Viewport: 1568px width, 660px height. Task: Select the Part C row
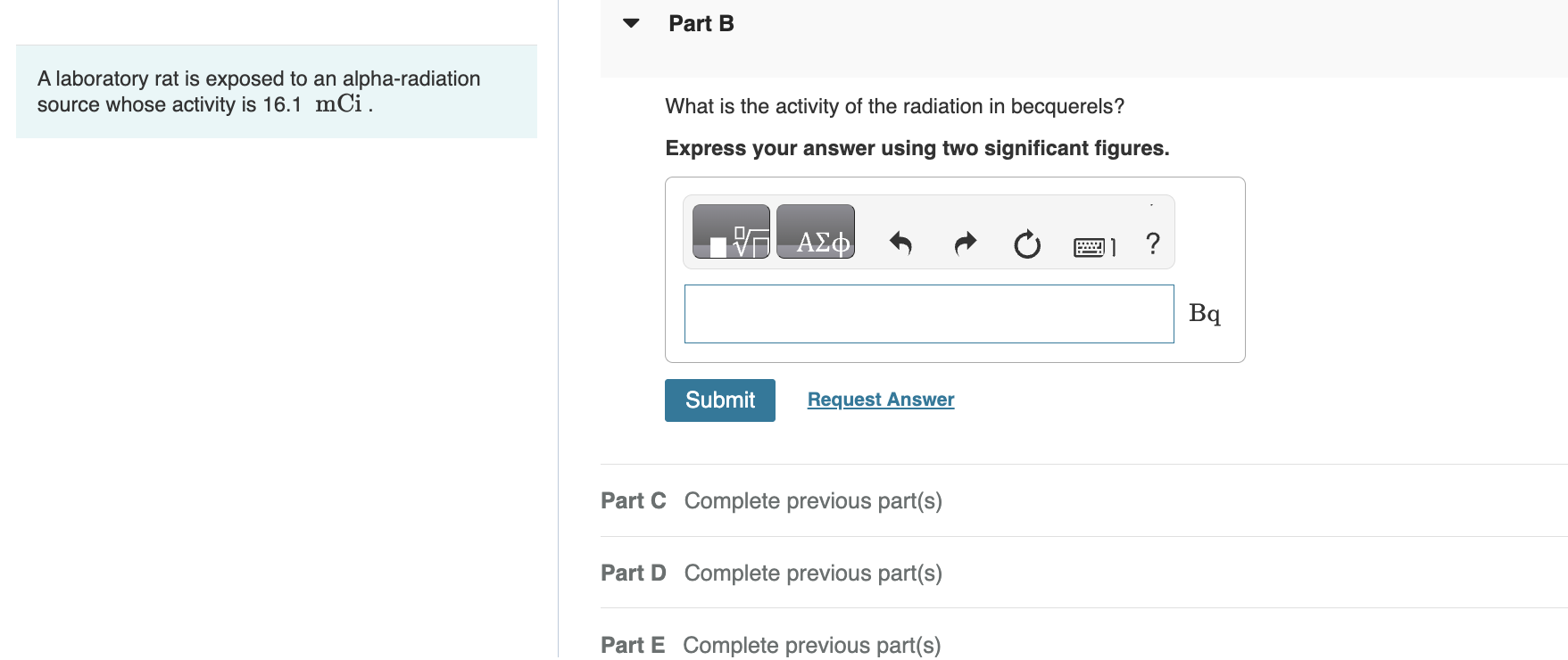[1083, 500]
